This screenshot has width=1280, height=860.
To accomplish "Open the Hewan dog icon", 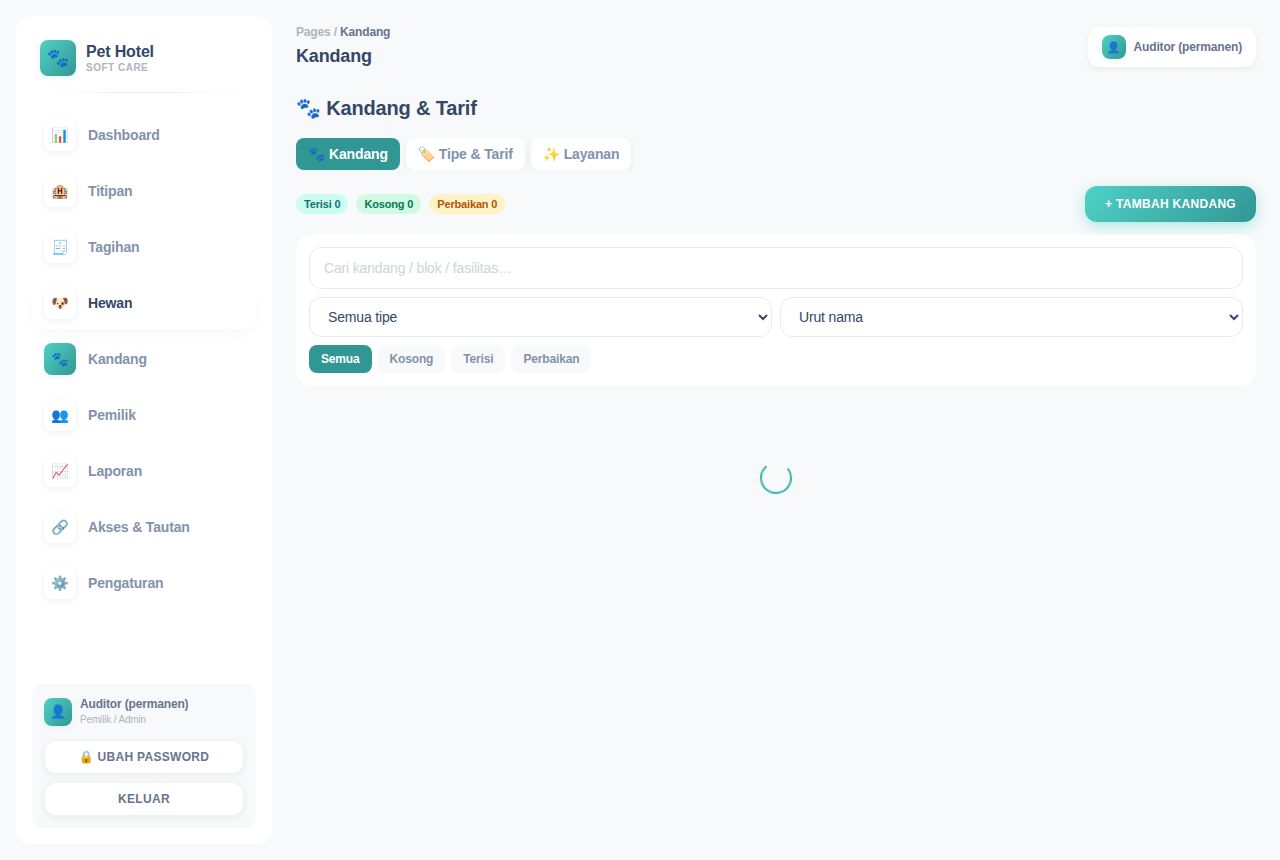I will [x=60, y=303].
